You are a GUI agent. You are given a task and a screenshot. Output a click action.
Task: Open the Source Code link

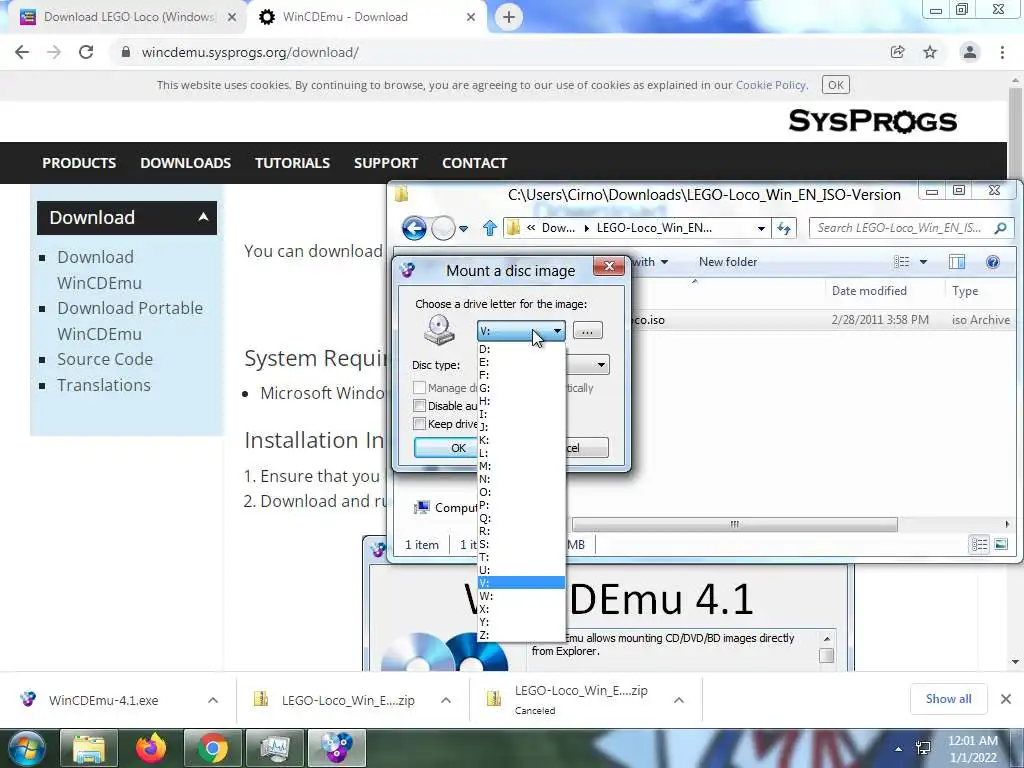tap(105, 359)
